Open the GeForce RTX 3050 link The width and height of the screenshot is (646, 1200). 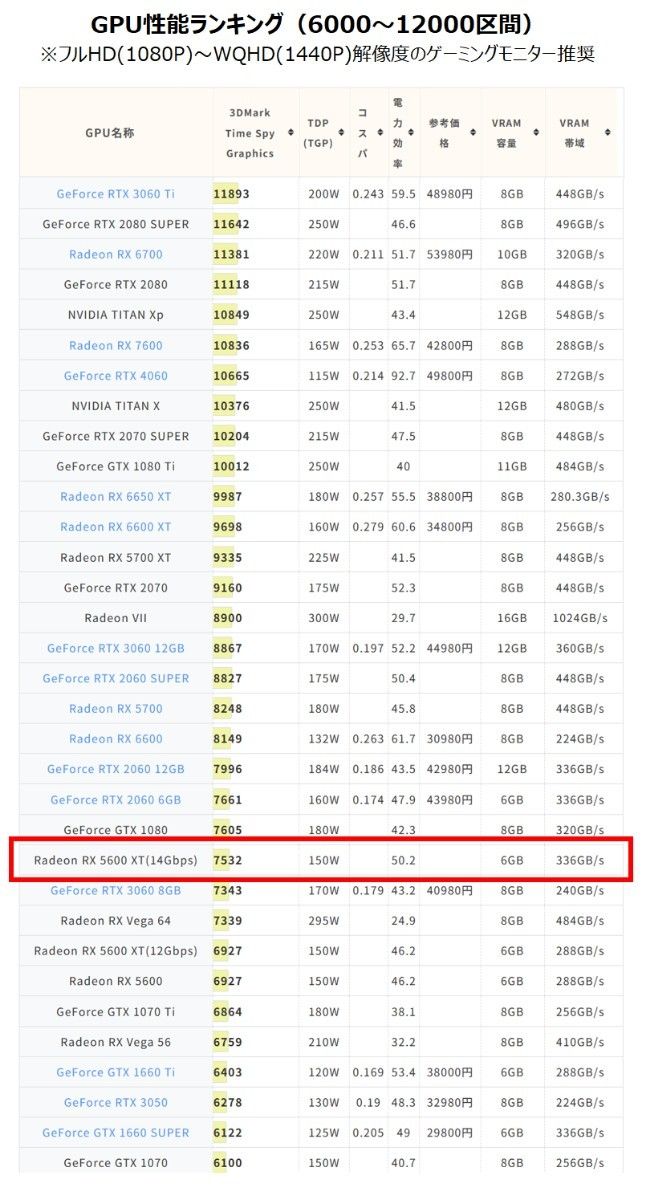click(x=116, y=1102)
